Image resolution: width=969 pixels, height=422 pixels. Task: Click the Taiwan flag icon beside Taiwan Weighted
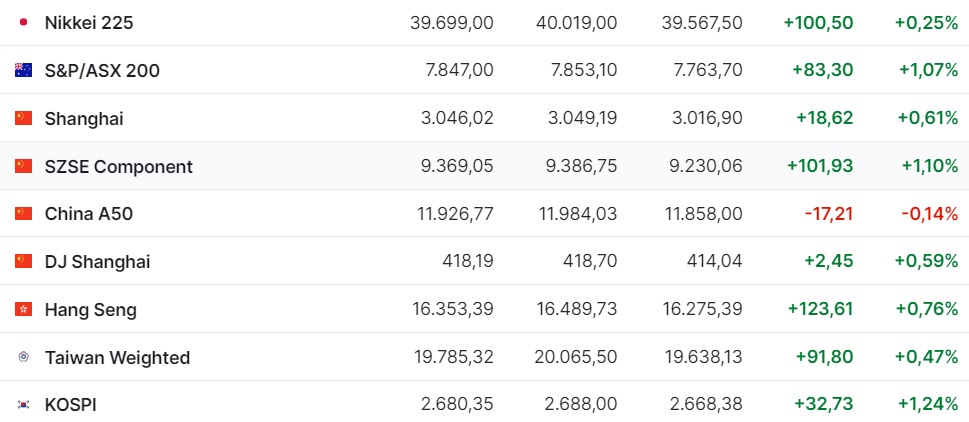click(x=23, y=357)
